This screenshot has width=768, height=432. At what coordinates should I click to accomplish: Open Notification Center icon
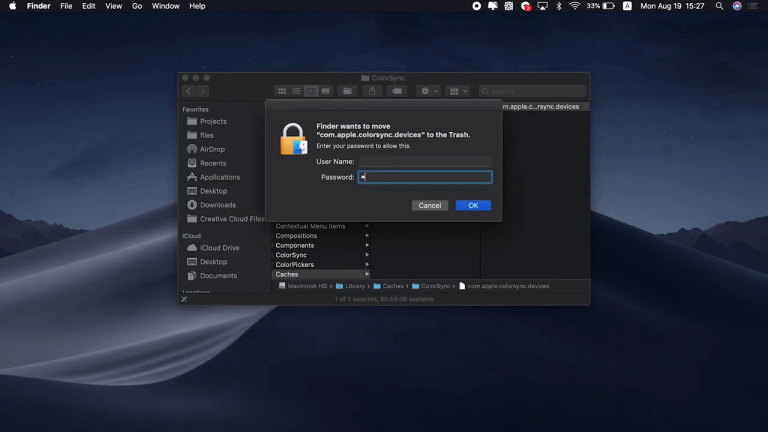click(x=754, y=6)
